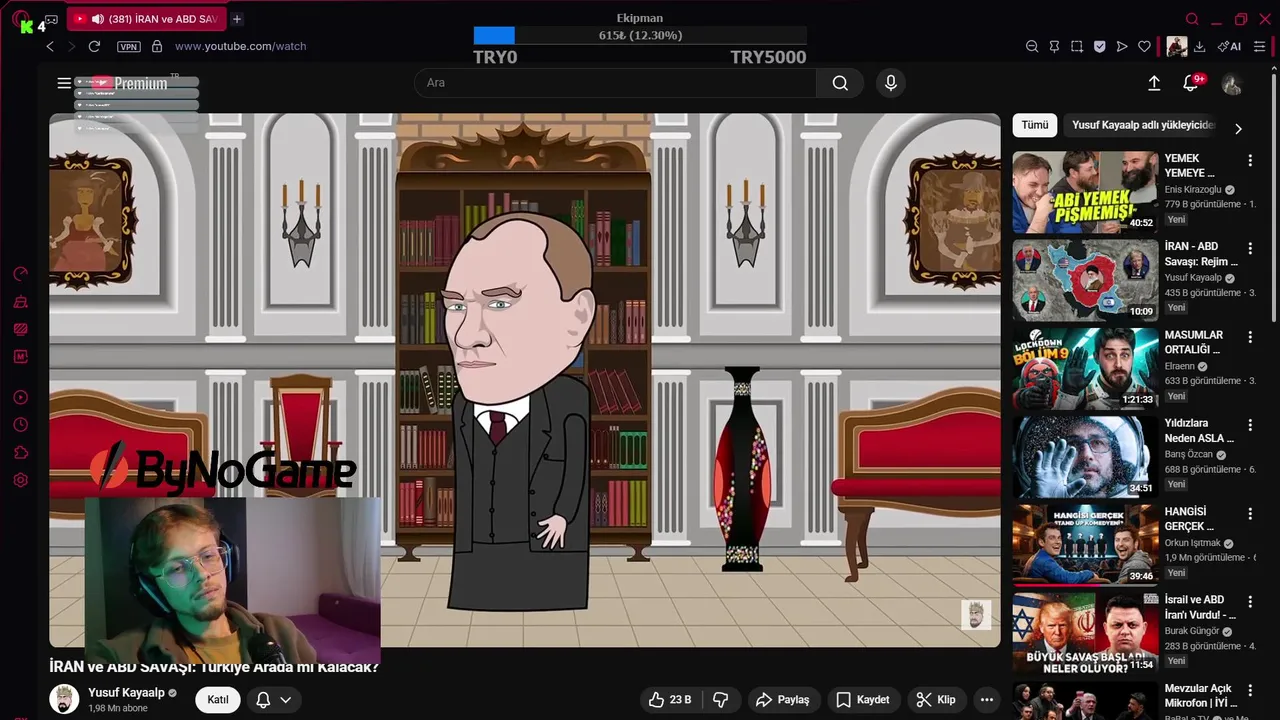Click the channel watermark in video corner
Image resolution: width=1280 pixels, height=720 pixels.
pyautogui.click(x=976, y=614)
